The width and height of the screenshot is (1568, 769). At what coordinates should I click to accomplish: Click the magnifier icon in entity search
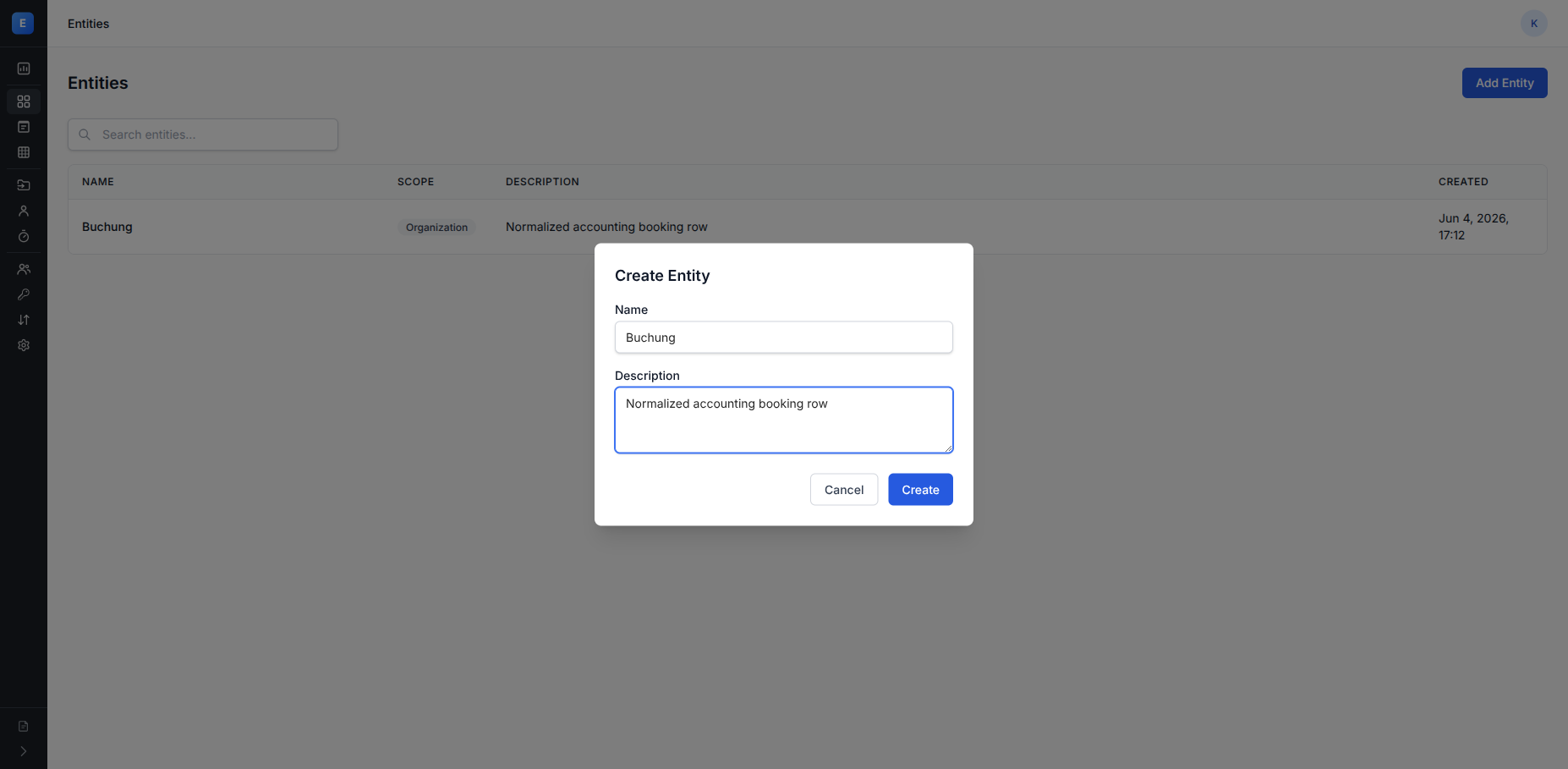pos(85,135)
